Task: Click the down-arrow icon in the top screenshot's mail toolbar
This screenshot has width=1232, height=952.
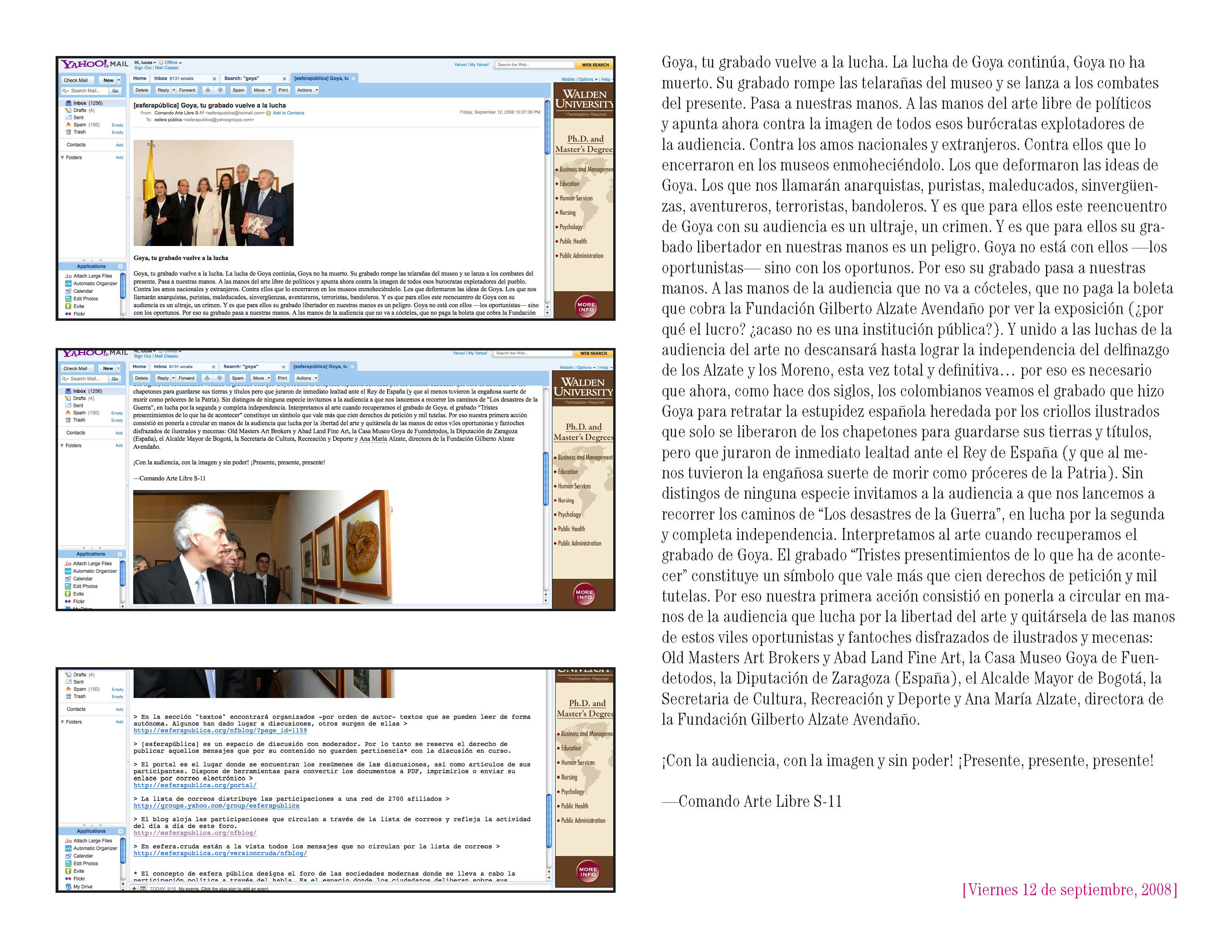Action: click(208, 90)
